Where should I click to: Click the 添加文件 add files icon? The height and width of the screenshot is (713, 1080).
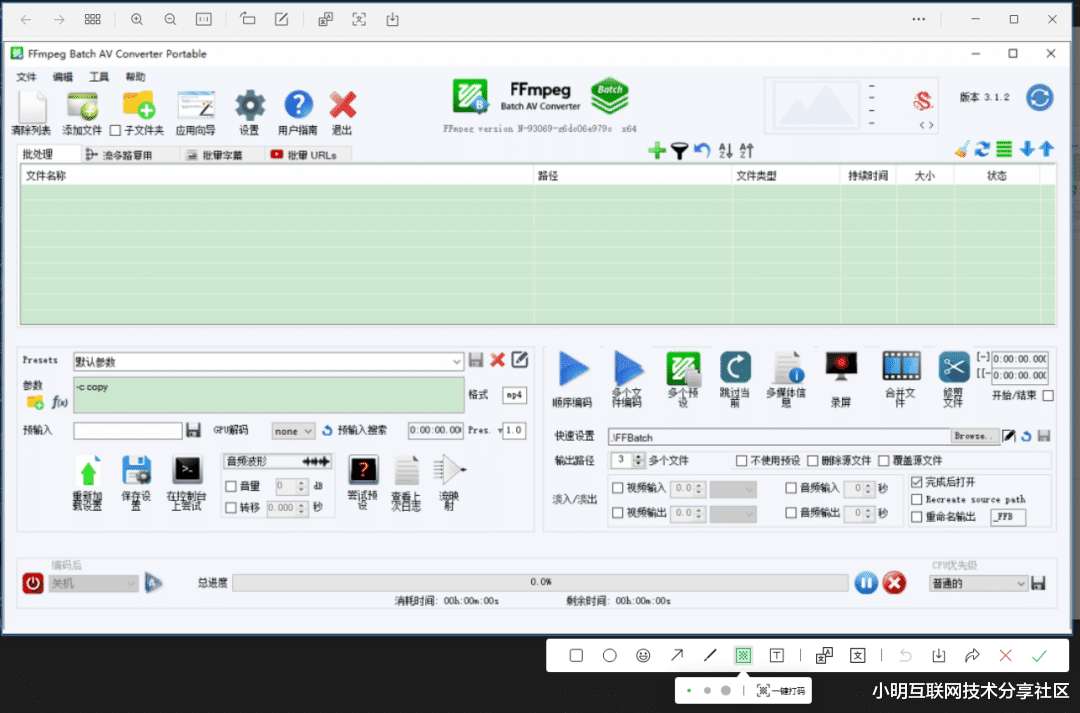click(83, 107)
